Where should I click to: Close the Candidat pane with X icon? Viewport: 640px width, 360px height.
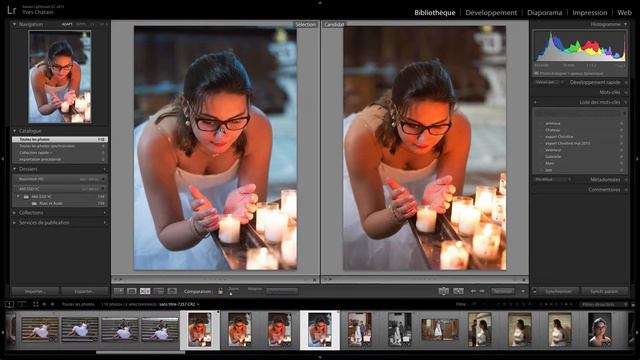point(524,280)
